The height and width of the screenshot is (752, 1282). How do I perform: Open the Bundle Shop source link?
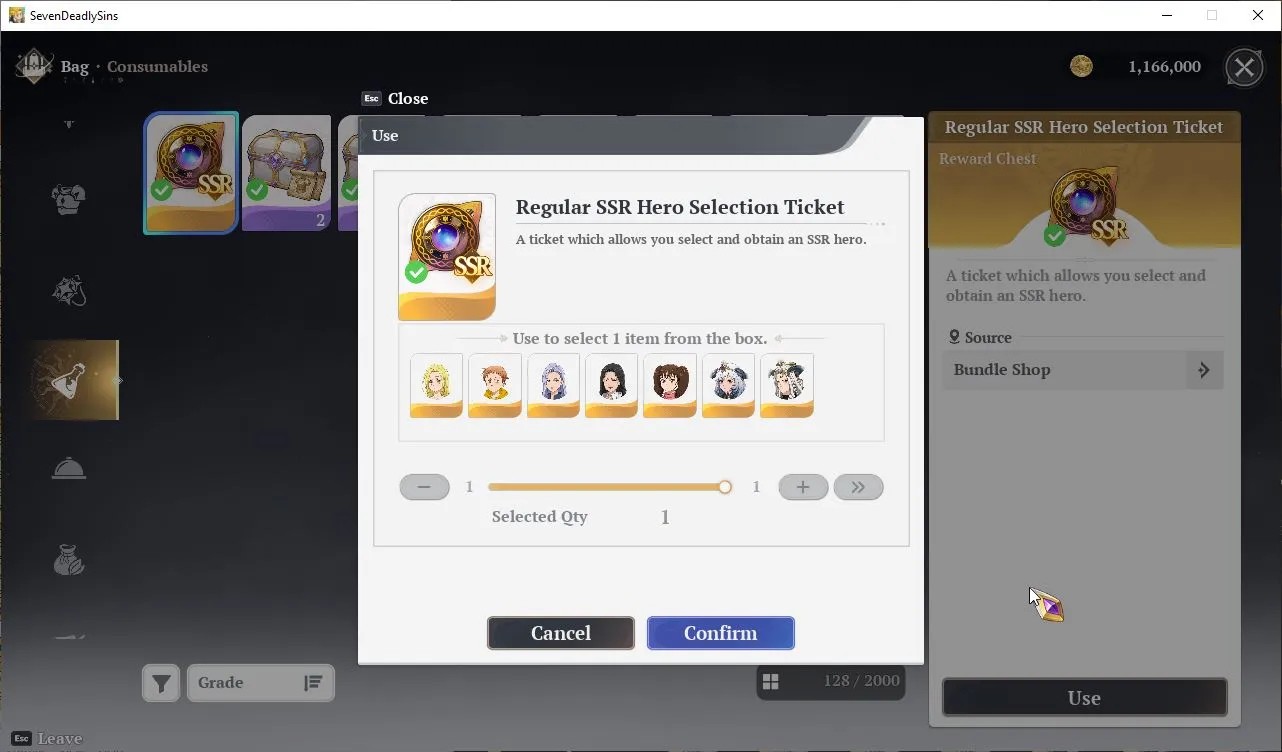(1083, 370)
